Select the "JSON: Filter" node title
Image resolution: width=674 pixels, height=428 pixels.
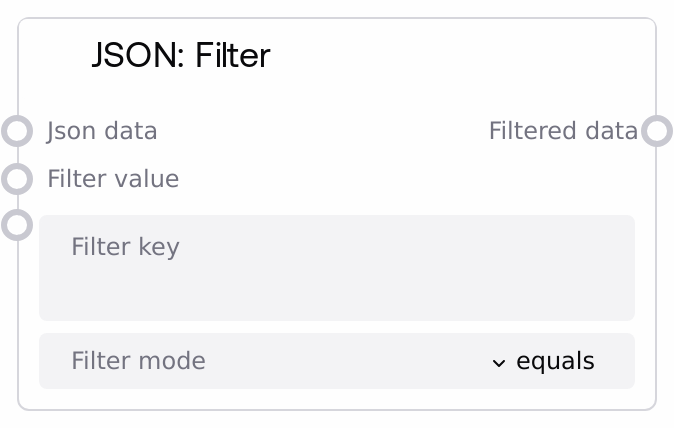coord(181,55)
